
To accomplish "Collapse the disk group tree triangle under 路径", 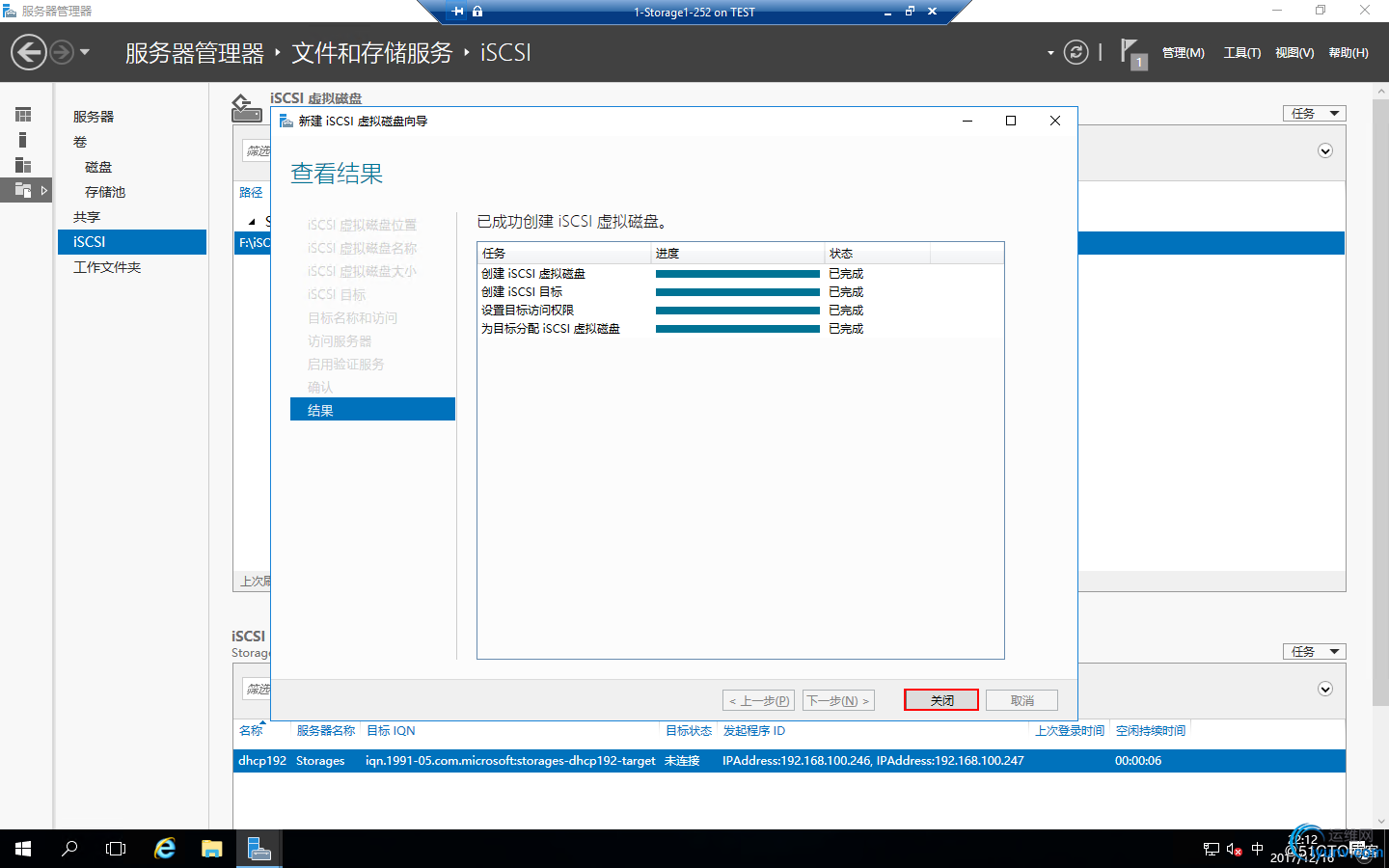I will (x=253, y=222).
